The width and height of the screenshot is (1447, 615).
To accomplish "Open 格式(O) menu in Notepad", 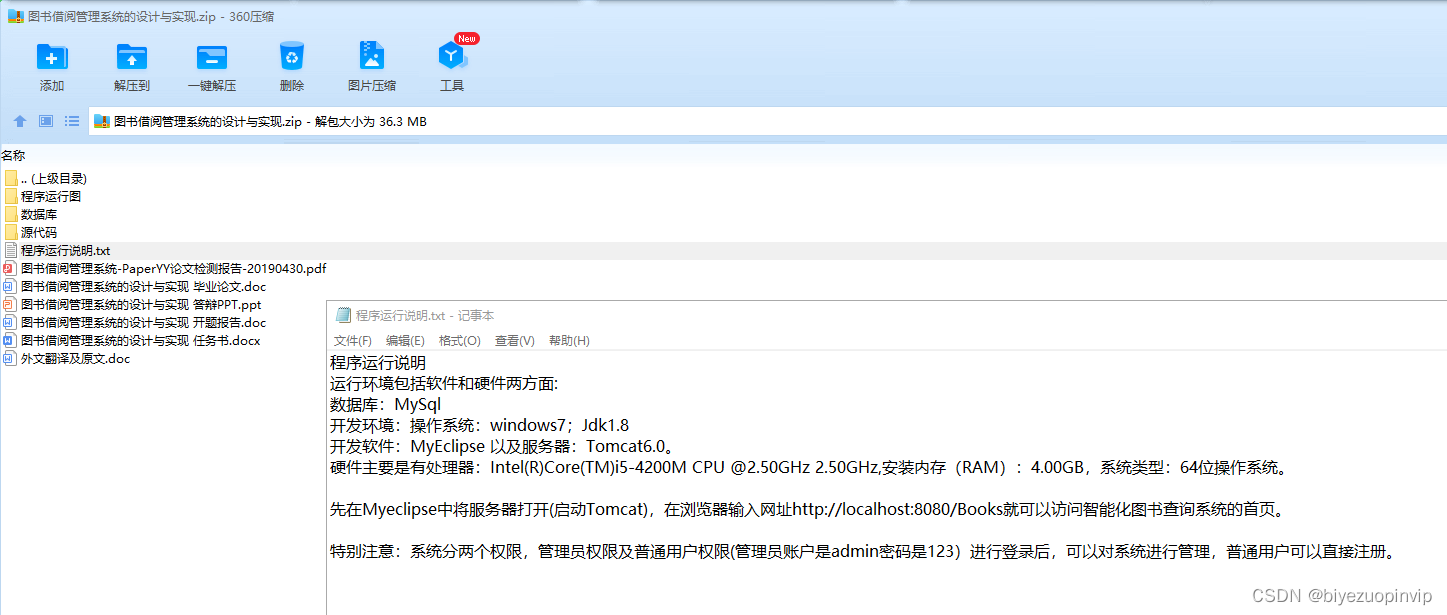I will 460,341.
